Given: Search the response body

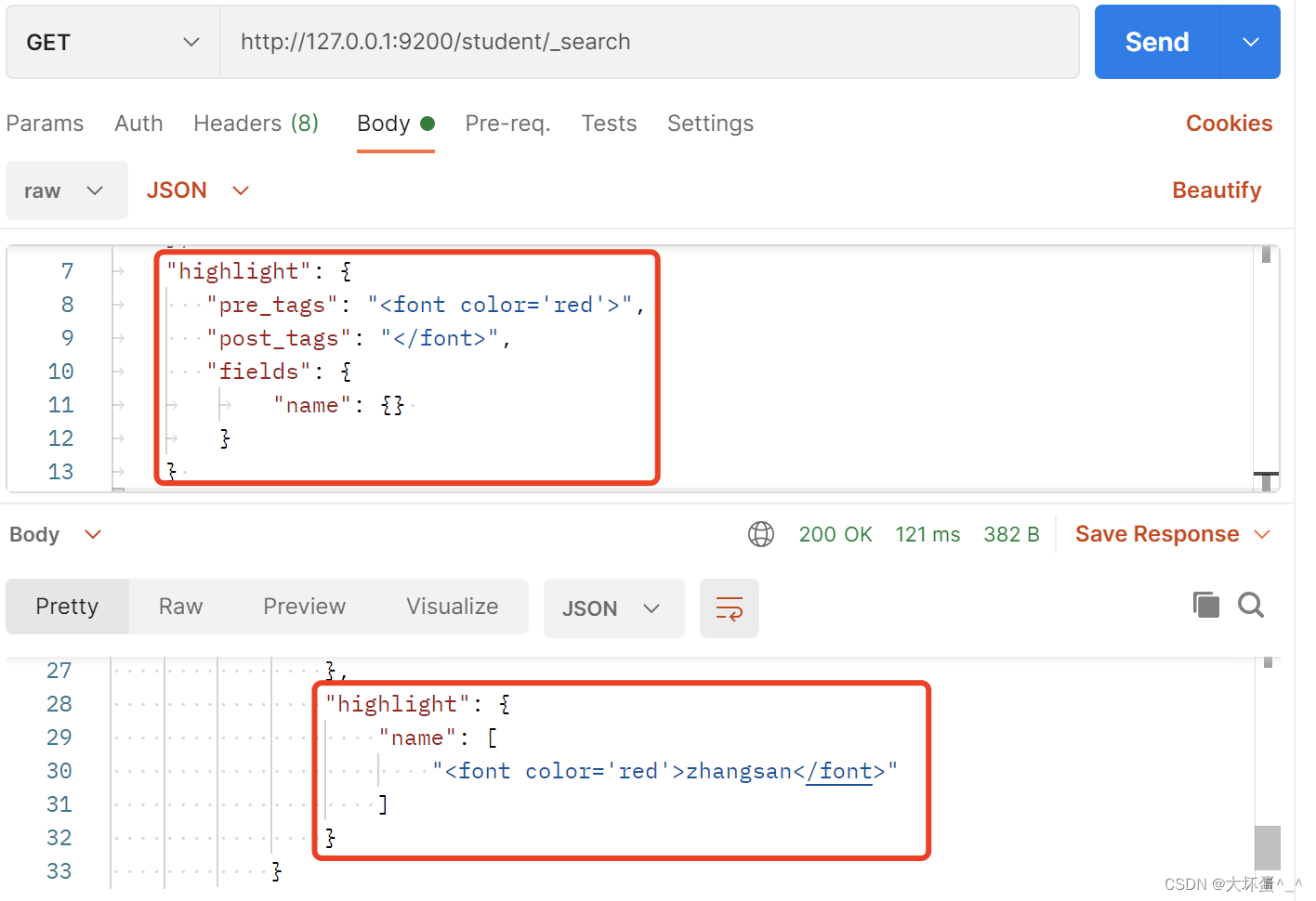Looking at the screenshot, I should [x=1251, y=606].
